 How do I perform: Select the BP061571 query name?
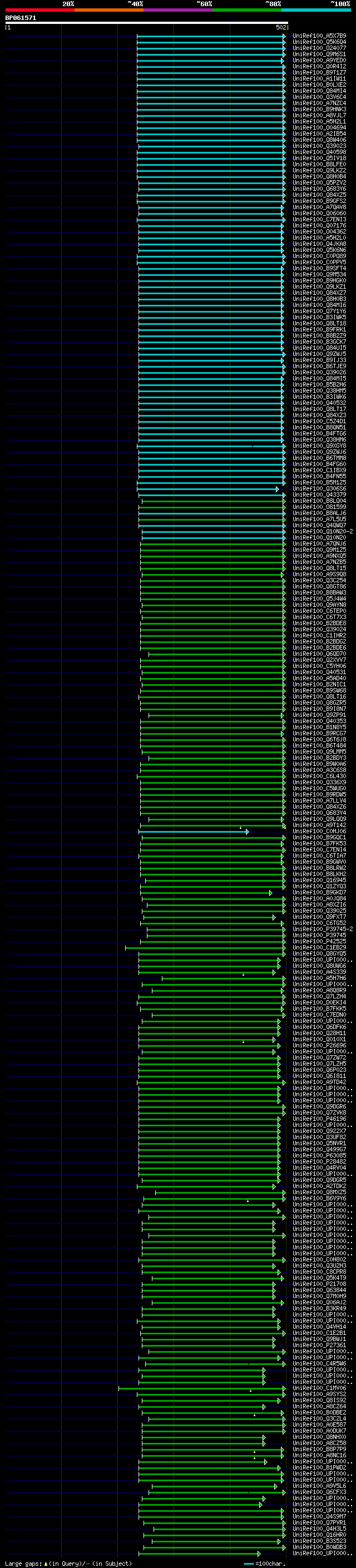click(21, 18)
